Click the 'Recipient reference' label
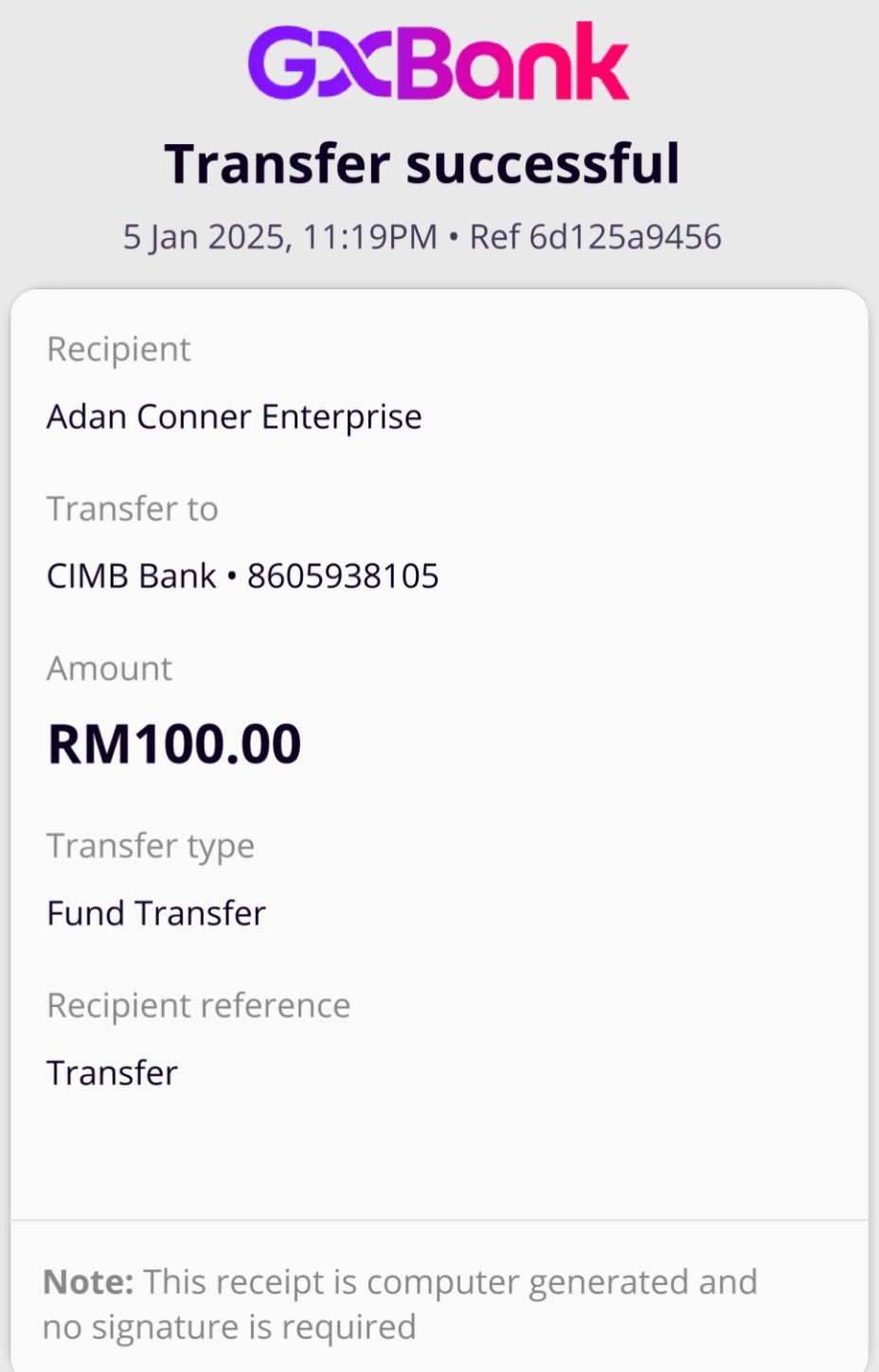Image resolution: width=879 pixels, height=1372 pixels. pyautogui.click(x=198, y=1005)
